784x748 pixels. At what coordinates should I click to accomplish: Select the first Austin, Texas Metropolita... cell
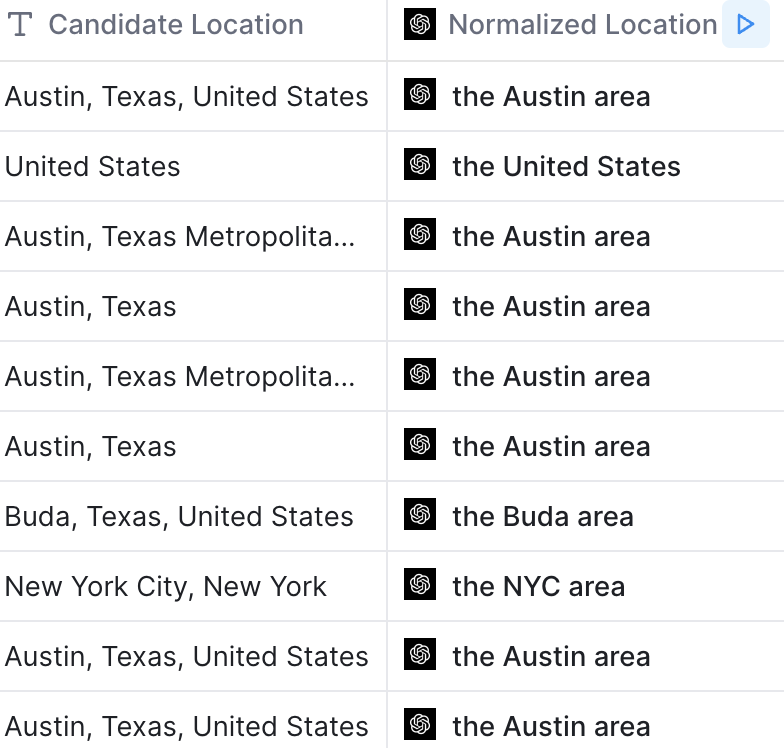coord(193,236)
